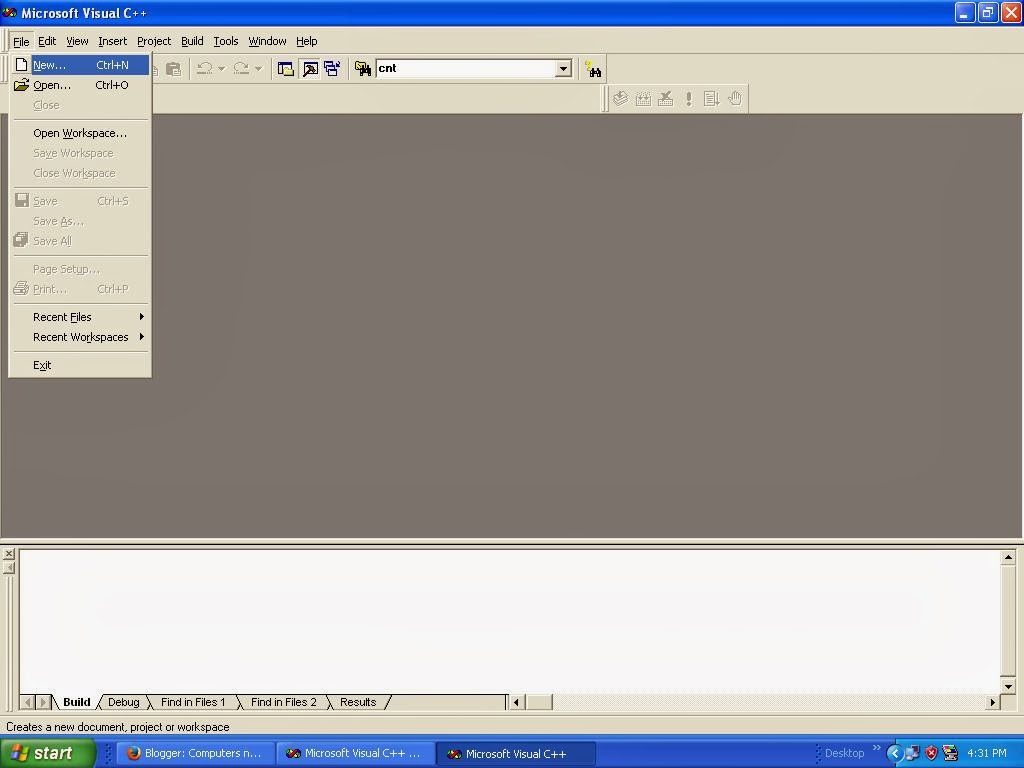Viewport: 1024px width, 768px height.
Task: Choose Open... from the File menu
Action: (x=80, y=85)
